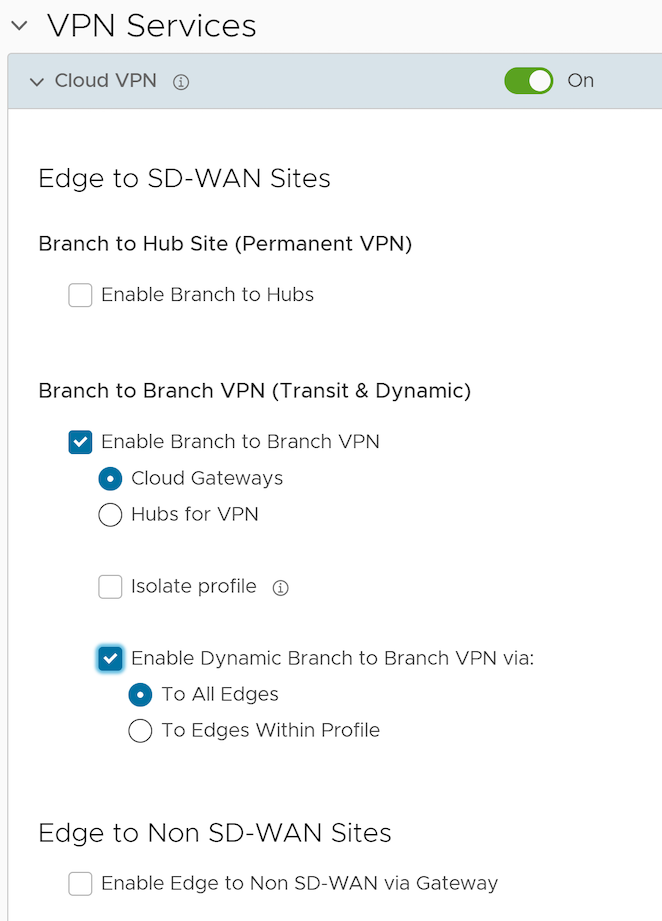Choose To Edges Within Profile option

(x=140, y=731)
